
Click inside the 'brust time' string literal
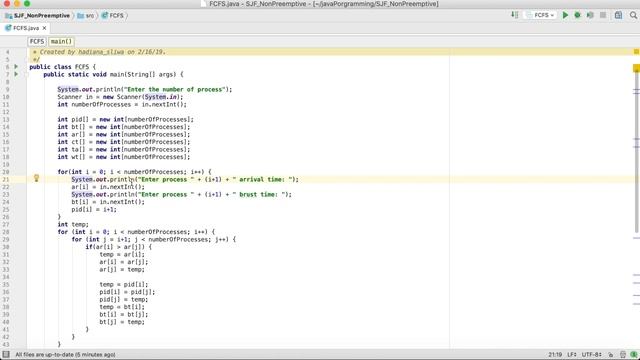pos(260,194)
